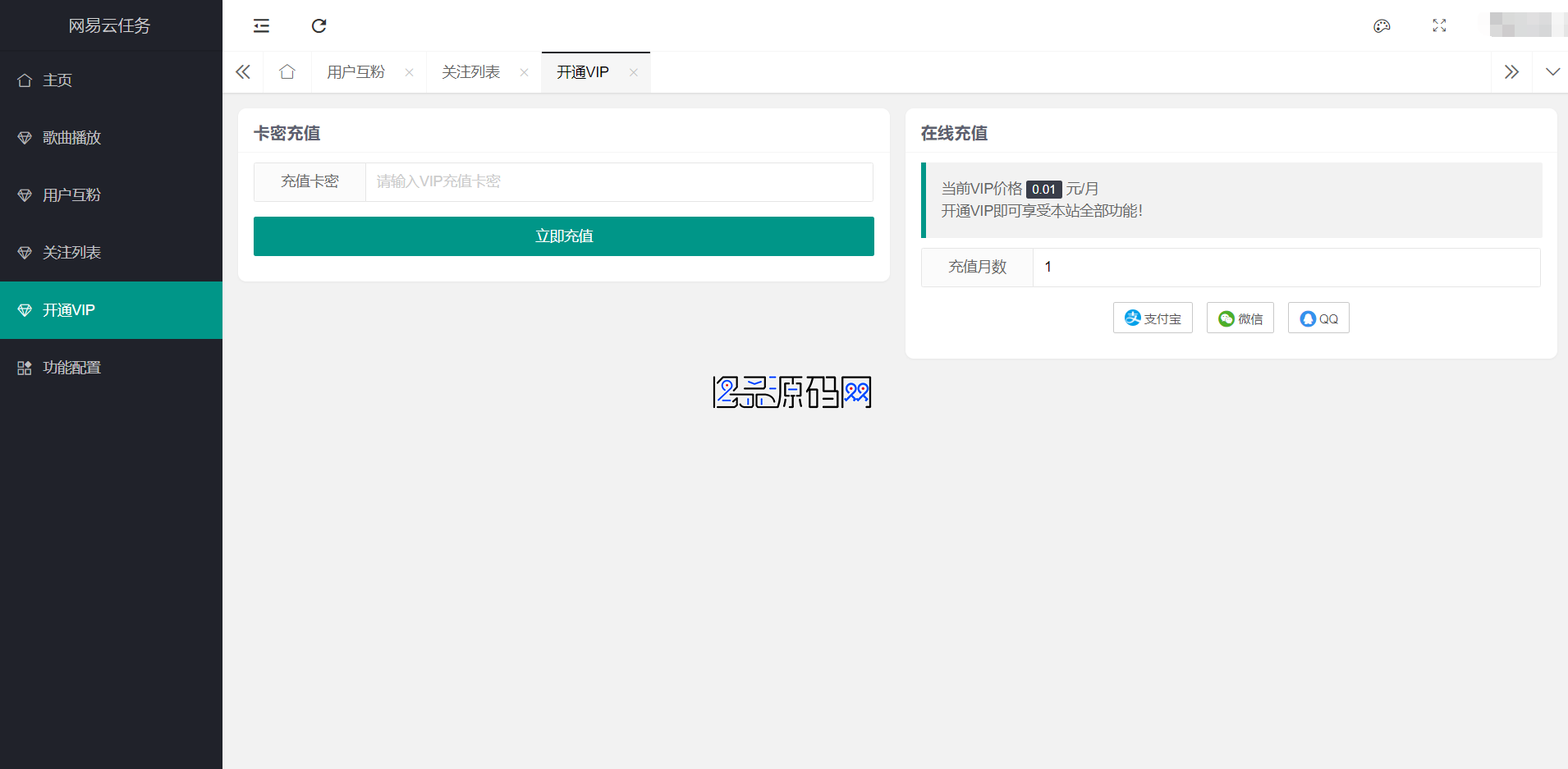
Task: Click the refresh icon in top bar
Action: coord(319,25)
